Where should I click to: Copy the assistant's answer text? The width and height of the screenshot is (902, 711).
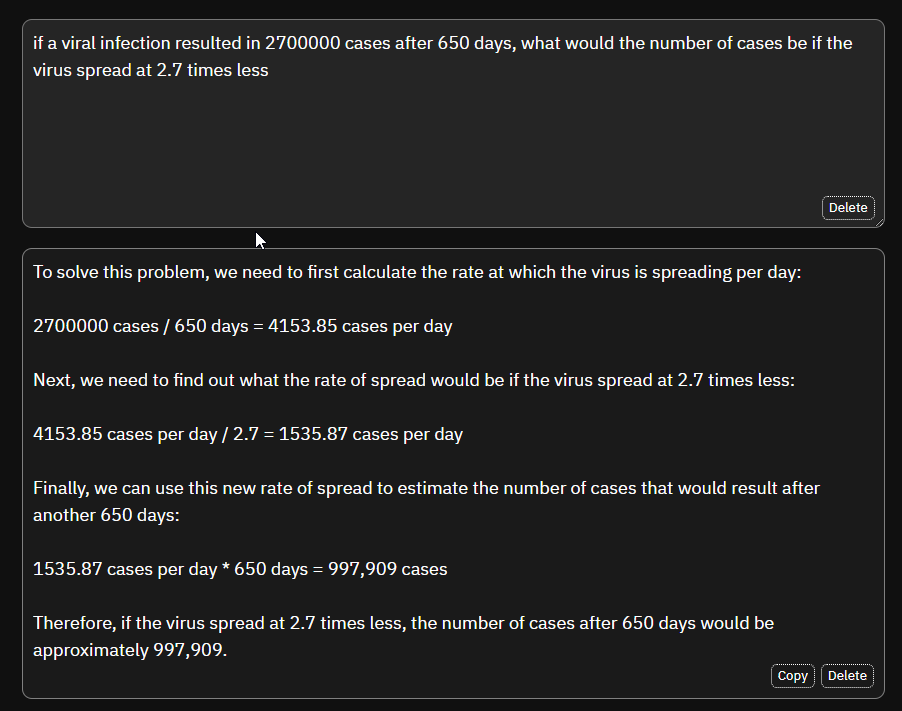[x=792, y=675]
